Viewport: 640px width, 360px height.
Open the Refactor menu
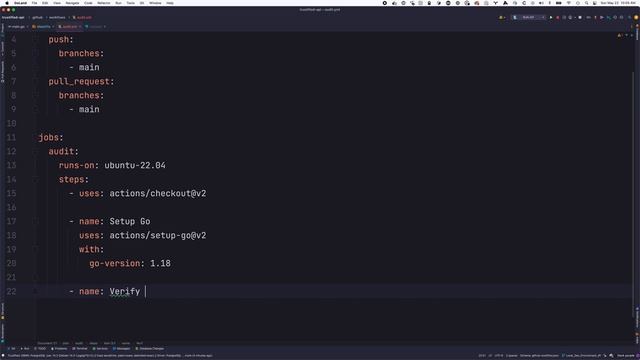coord(104,3)
